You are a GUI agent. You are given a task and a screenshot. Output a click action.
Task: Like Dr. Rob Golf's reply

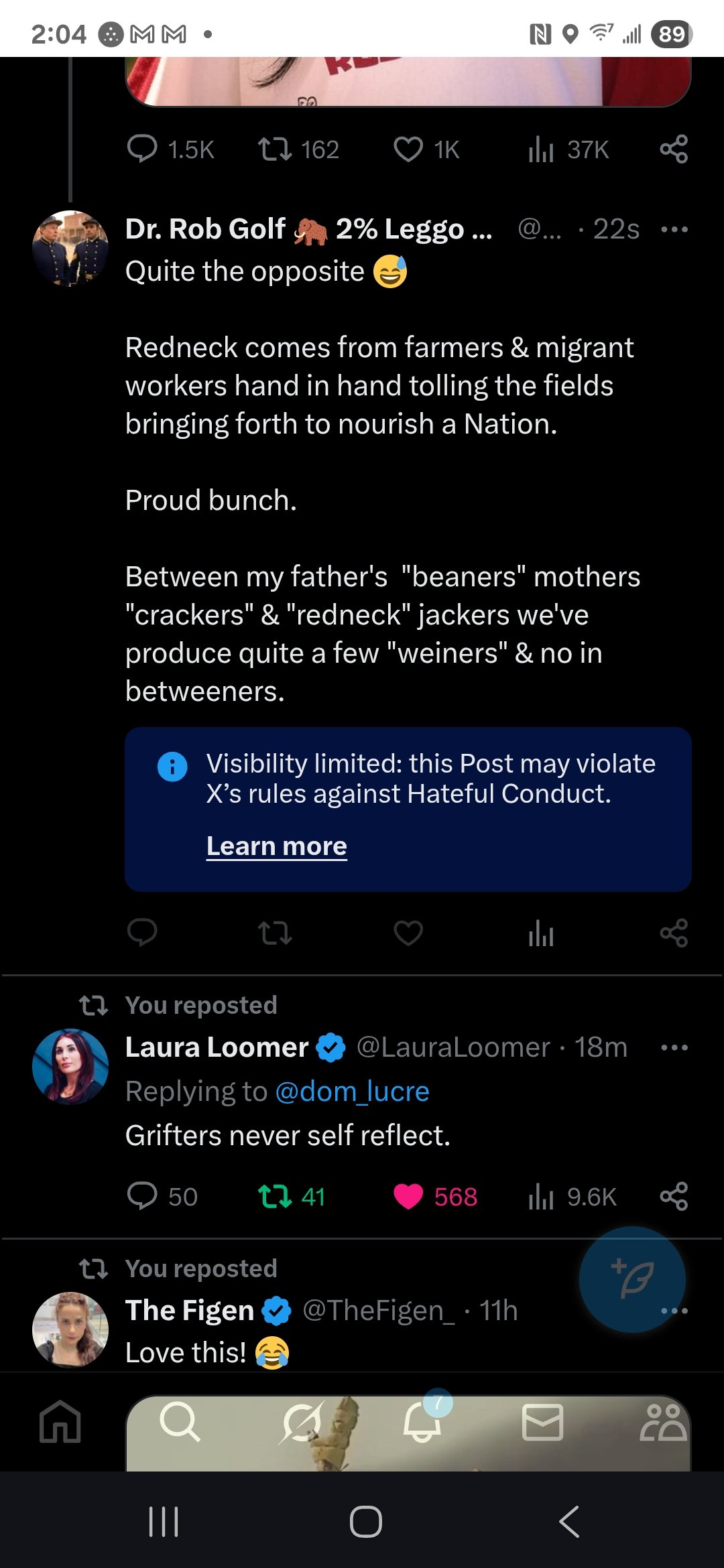(408, 933)
